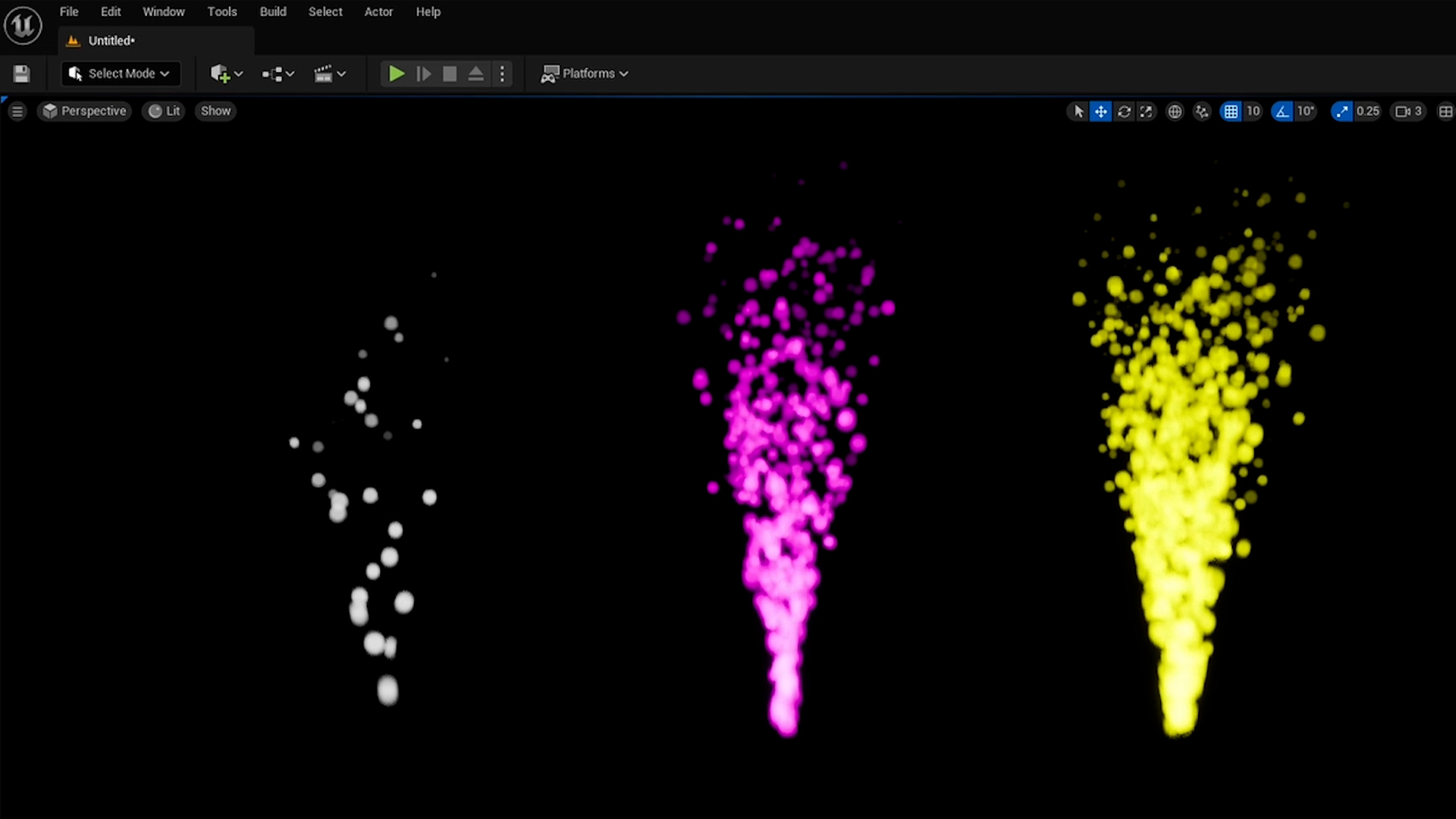Select the translate (move) gizmo tool
The height and width of the screenshot is (819, 1456).
click(1100, 111)
